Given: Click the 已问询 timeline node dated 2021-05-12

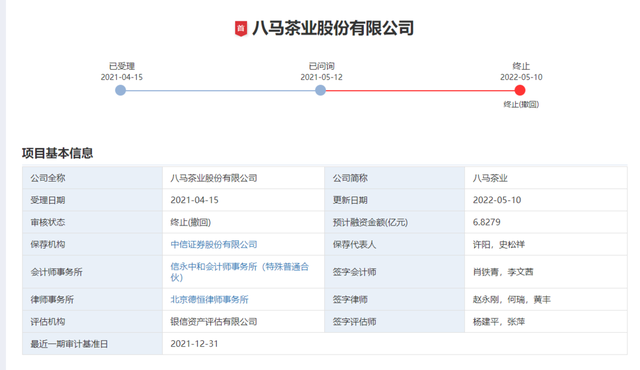Looking at the screenshot, I should (320, 90).
